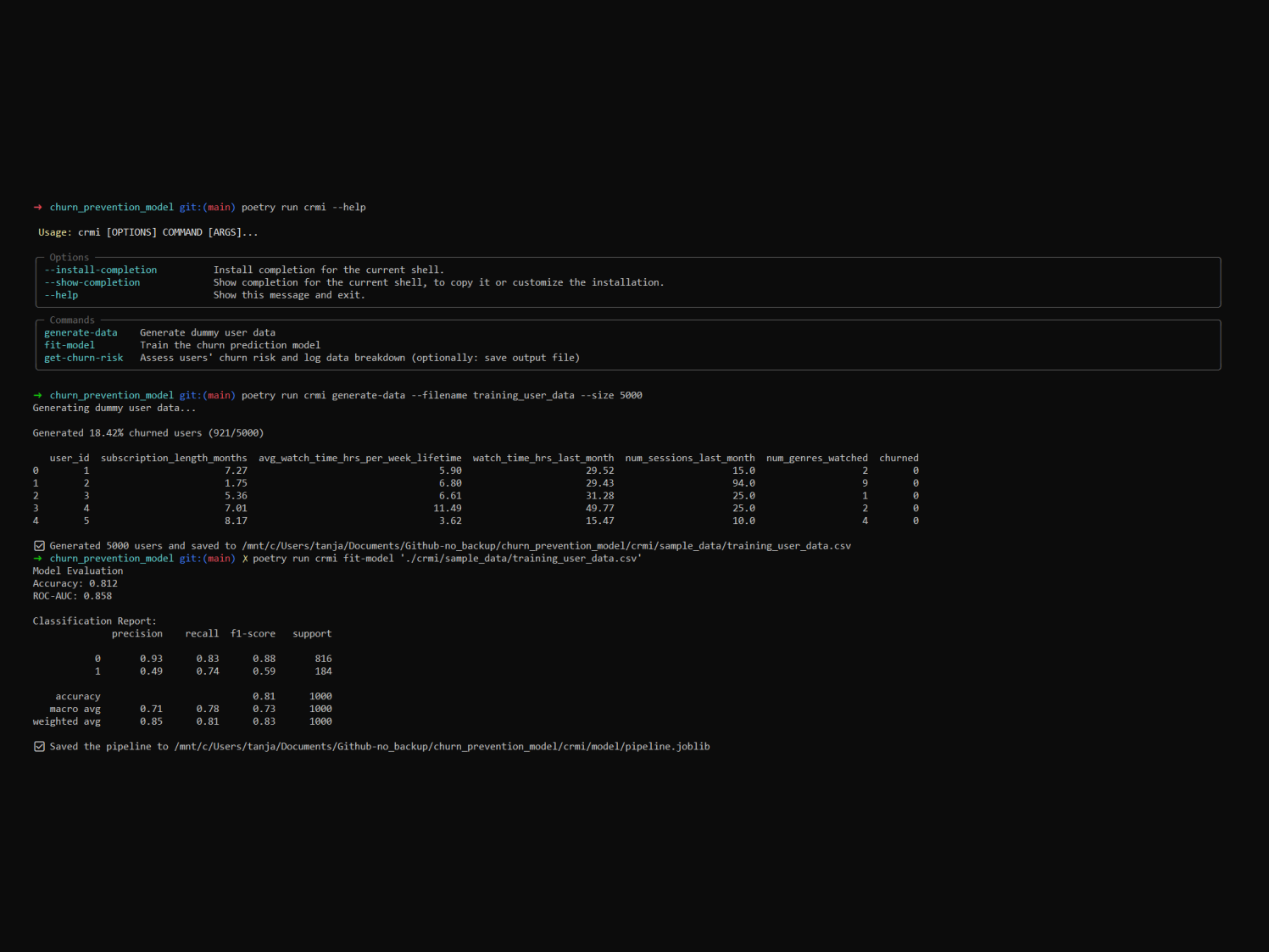1269x952 pixels.
Task: Click the "subscription_length_months" column header
Action: click(x=174, y=458)
